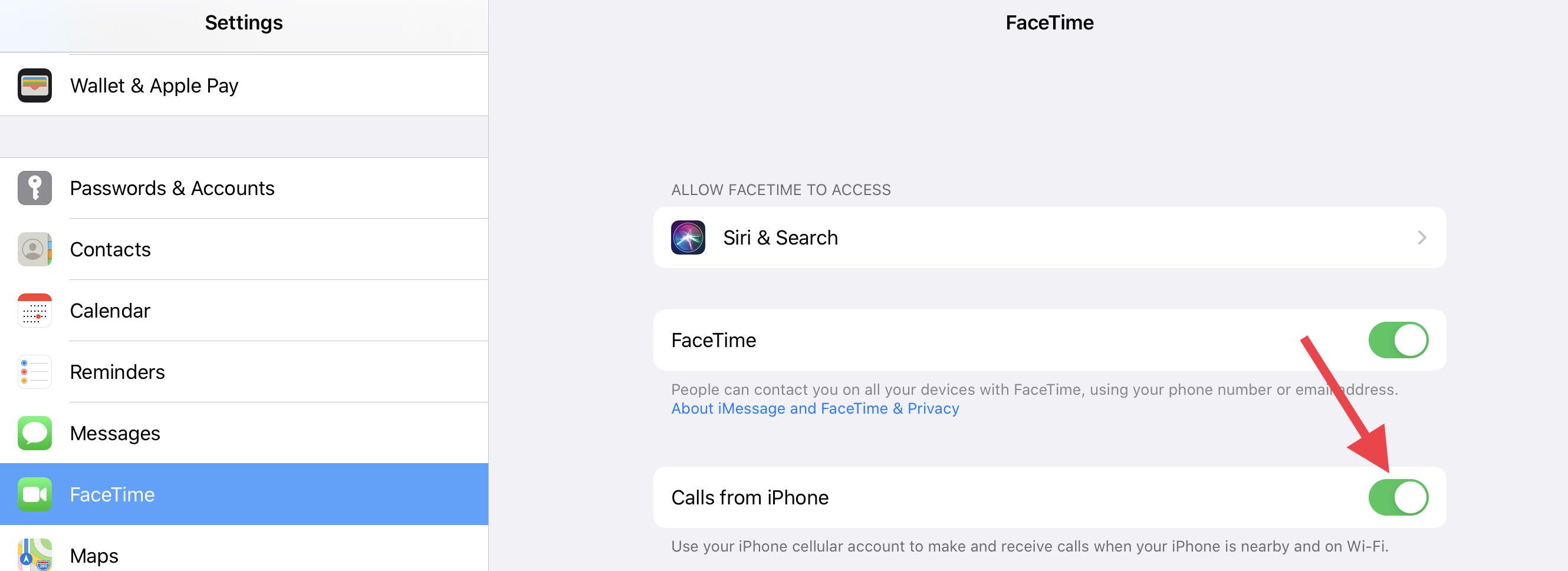The width and height of the screenshot is (1568, 571).
Task: Select the Contacts icon
Action: 35,249
